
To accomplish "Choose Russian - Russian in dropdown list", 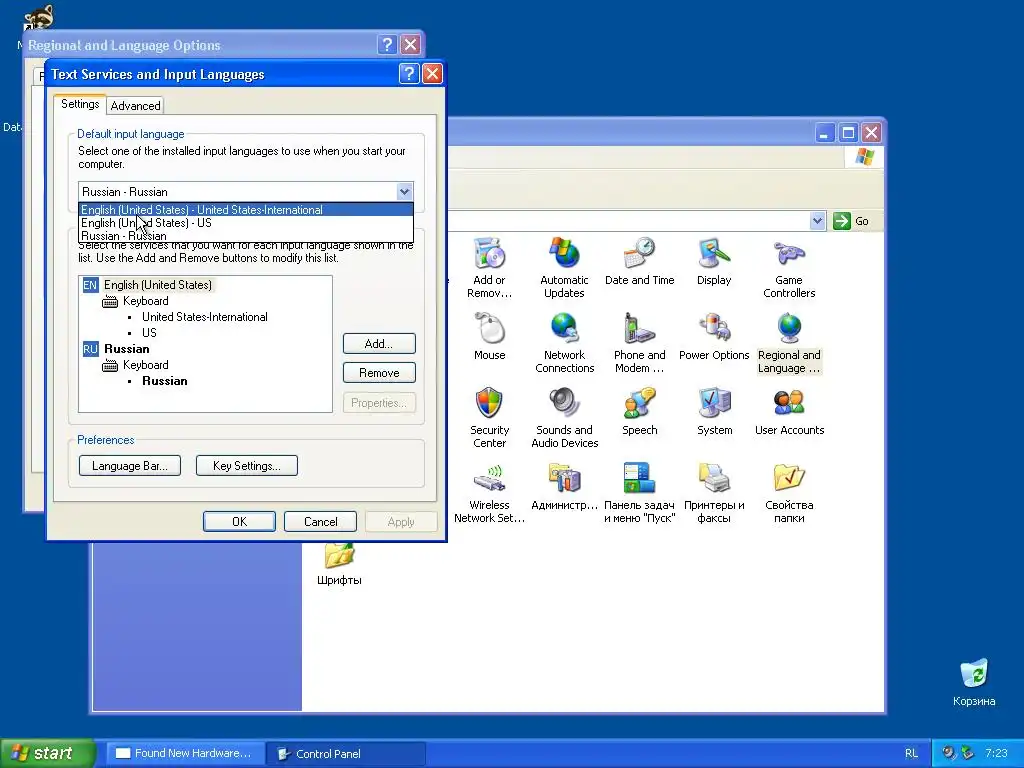I will click(246, 236).
